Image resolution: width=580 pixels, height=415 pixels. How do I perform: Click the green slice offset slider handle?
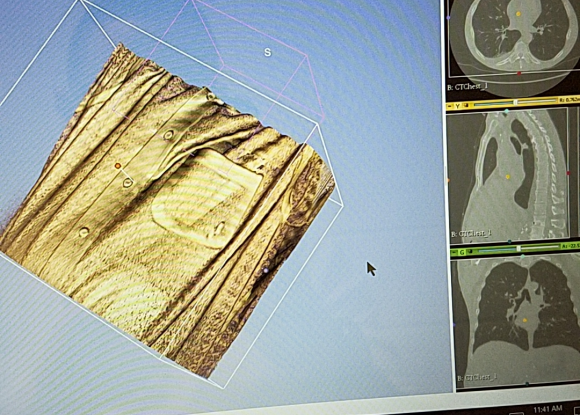pos(519,249)
